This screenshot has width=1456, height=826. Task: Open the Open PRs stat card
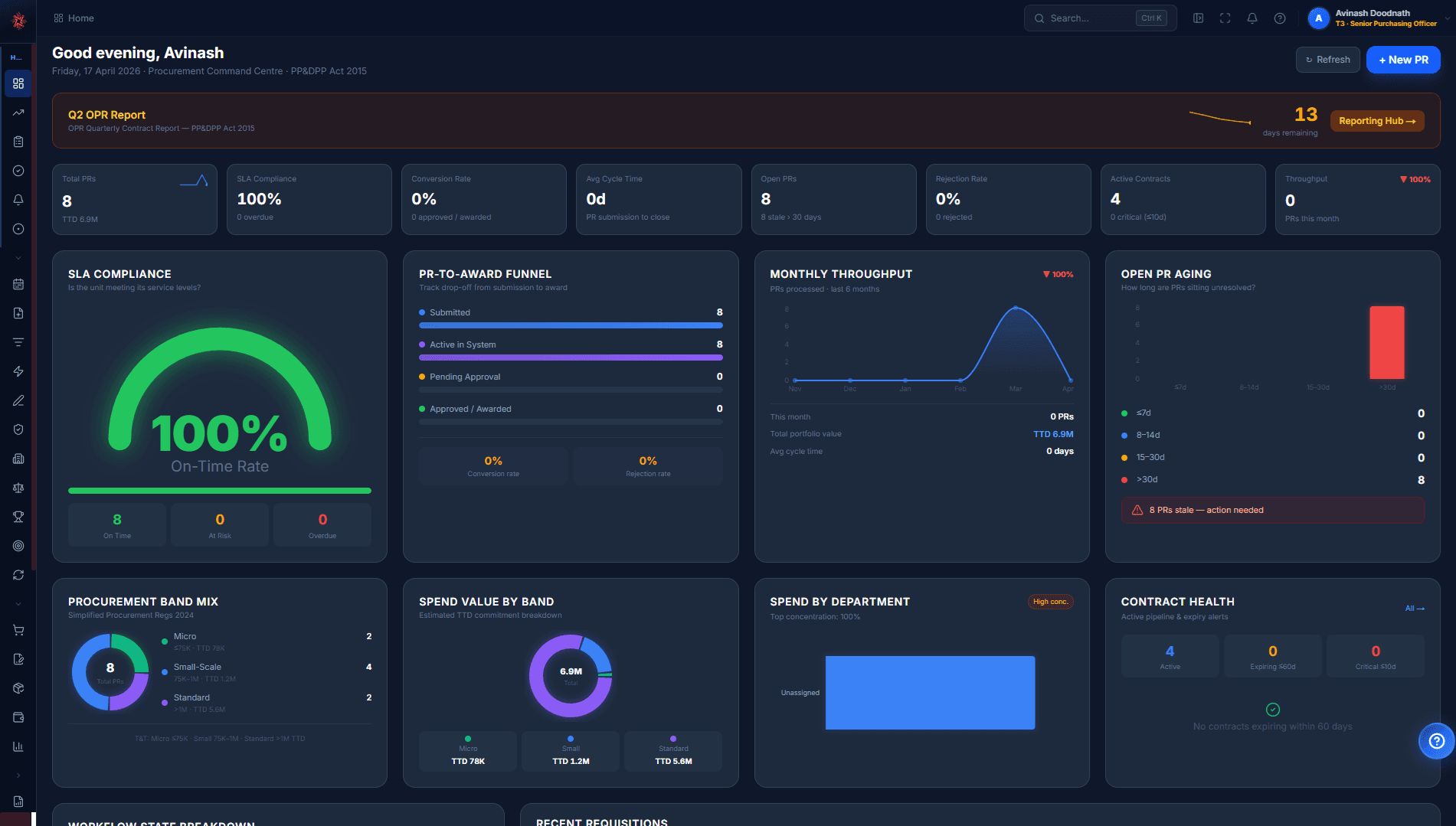(833, 199)
